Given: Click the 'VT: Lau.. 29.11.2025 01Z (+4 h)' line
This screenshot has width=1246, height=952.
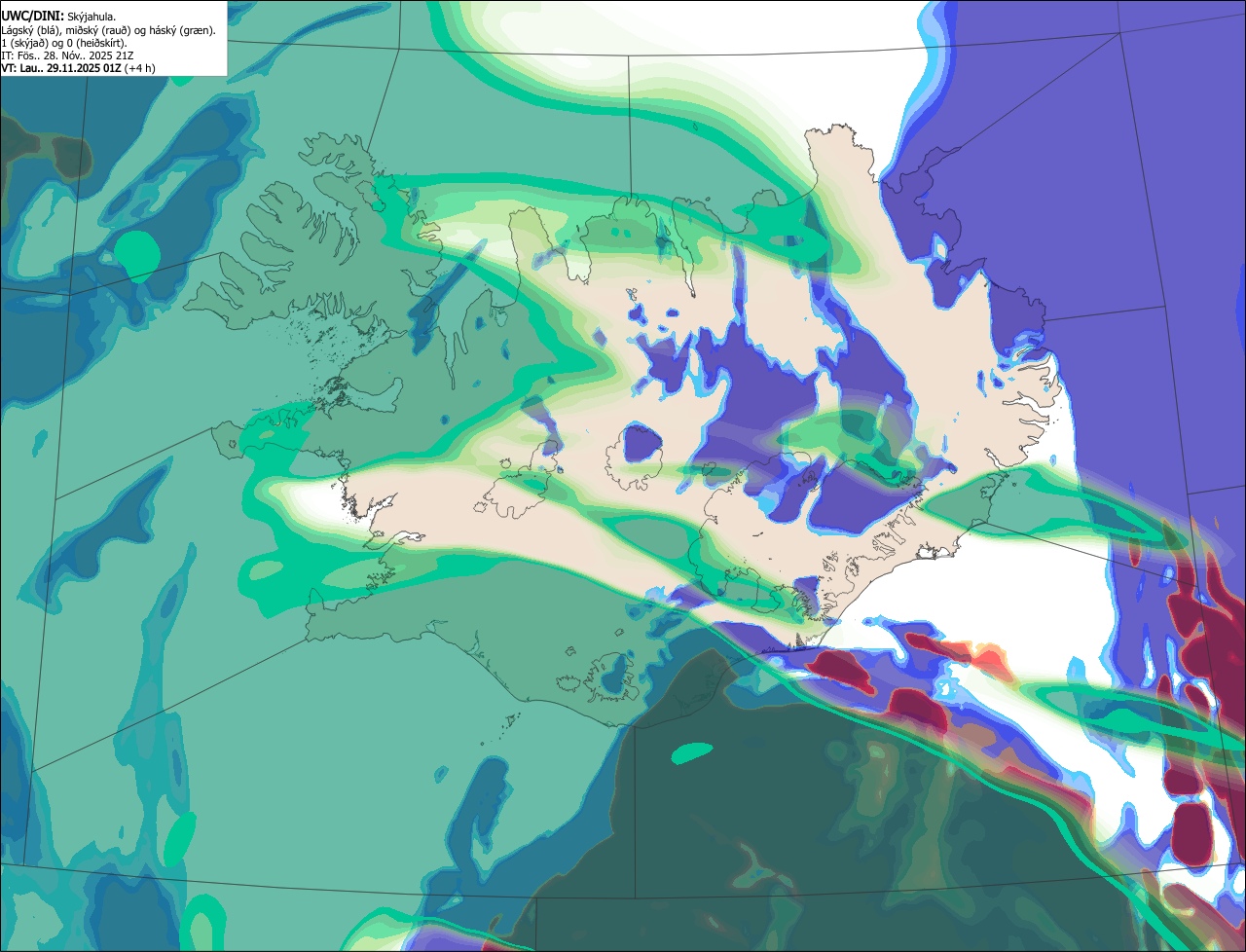Looking at the screenshot, I should pyautogui.click(x=78, y=68).
